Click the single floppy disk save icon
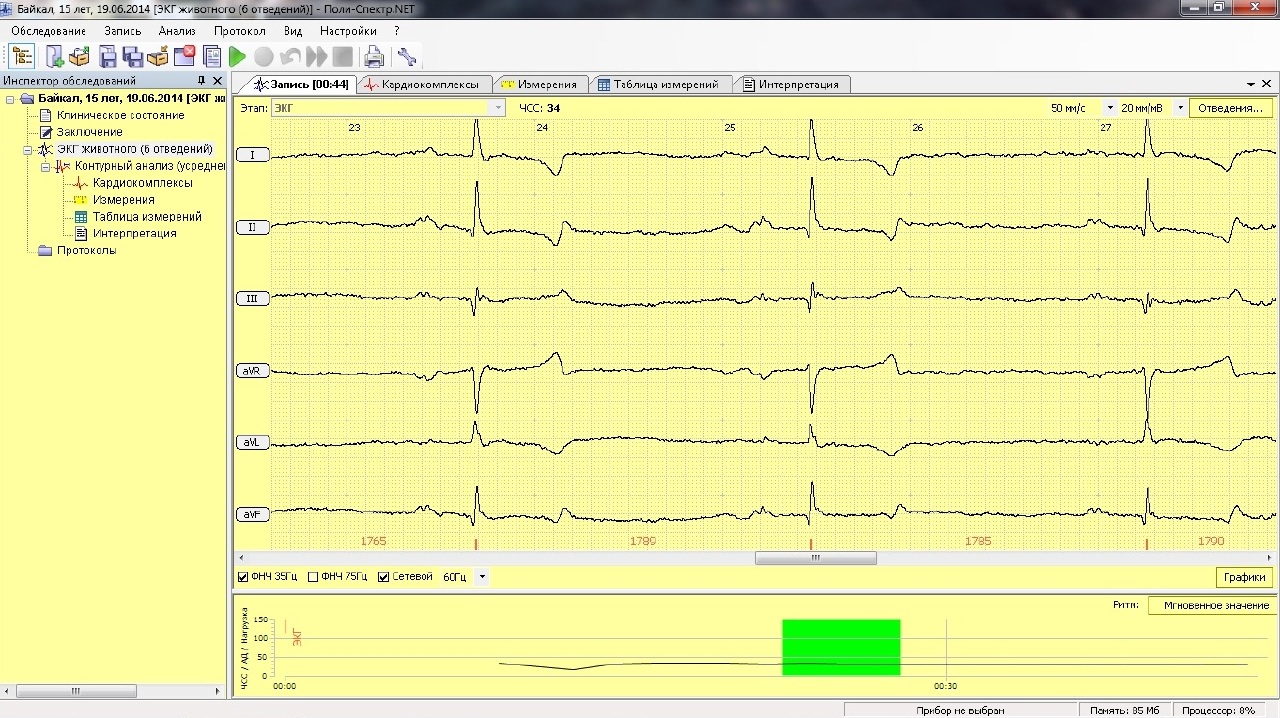 point(108,56)
